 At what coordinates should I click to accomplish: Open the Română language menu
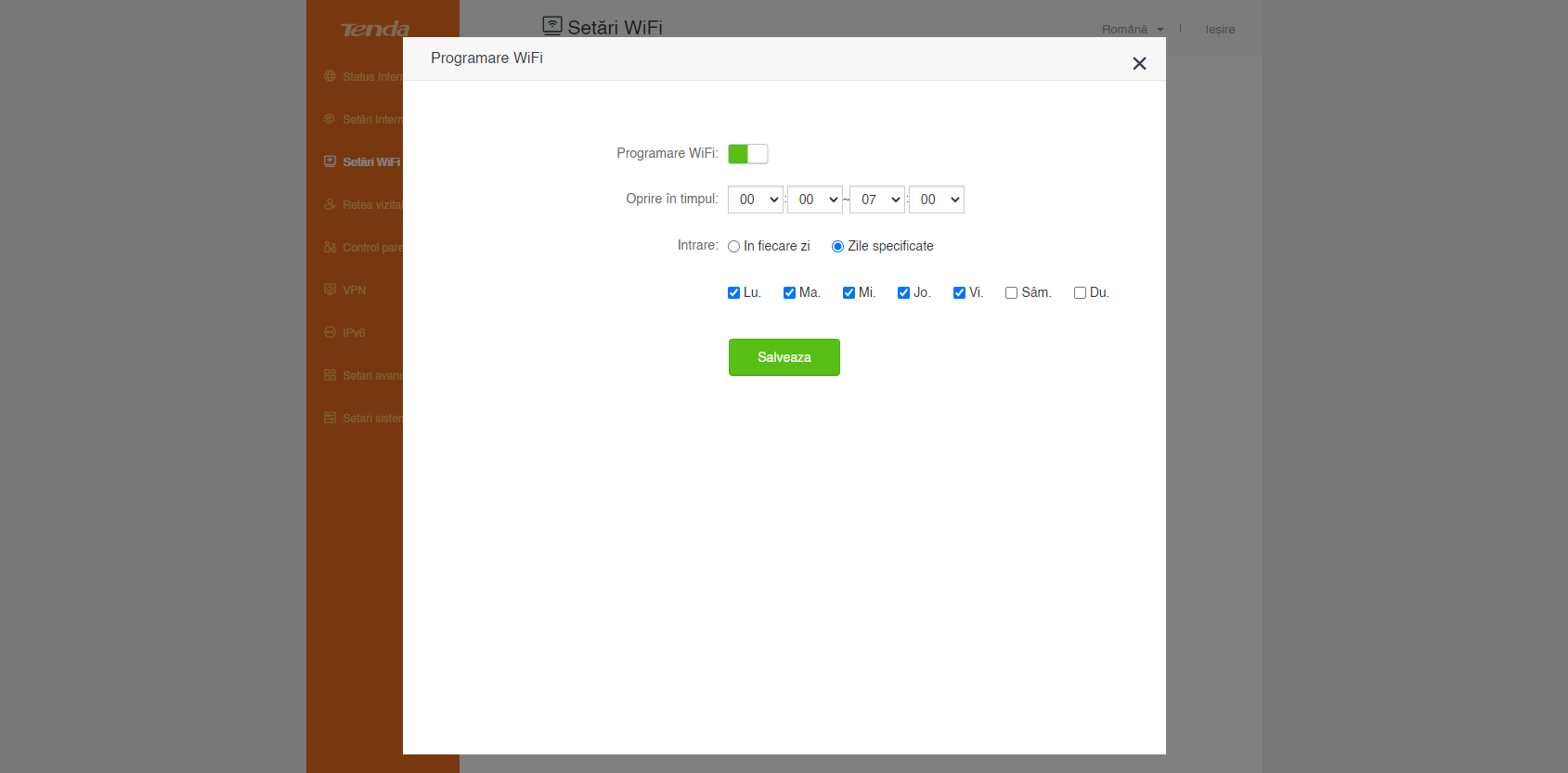(1132, 30)
